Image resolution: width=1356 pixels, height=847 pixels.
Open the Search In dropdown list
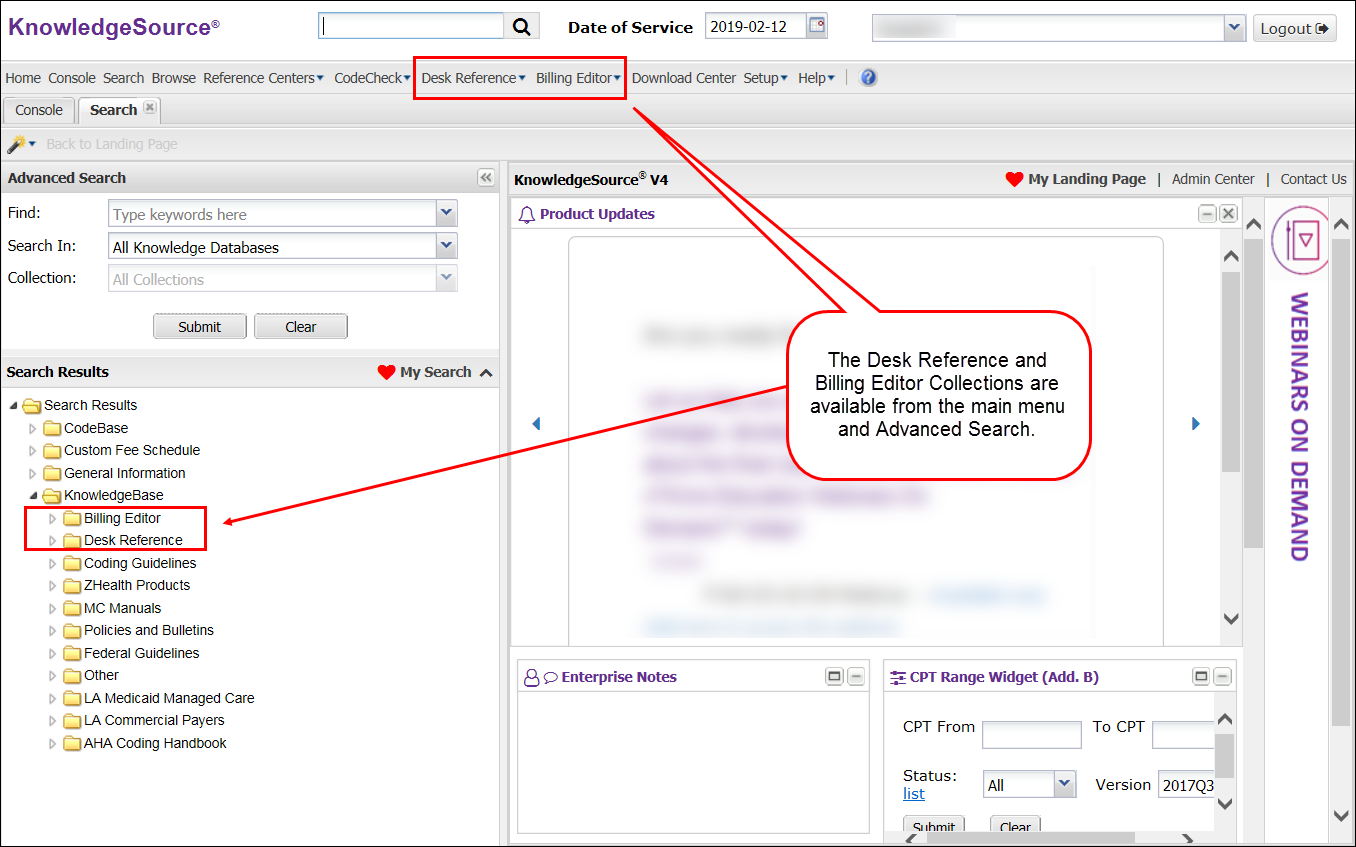[446, 246]
